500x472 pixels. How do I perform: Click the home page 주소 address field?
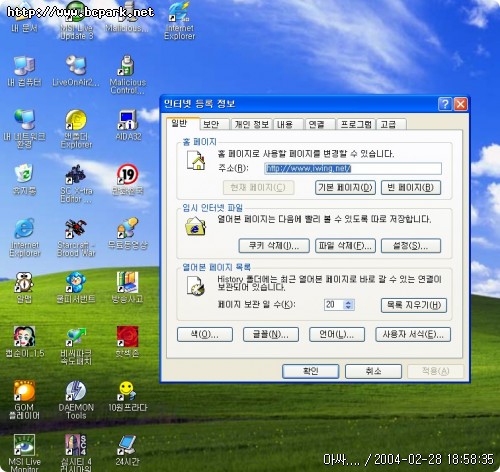[x=353, y=168]
